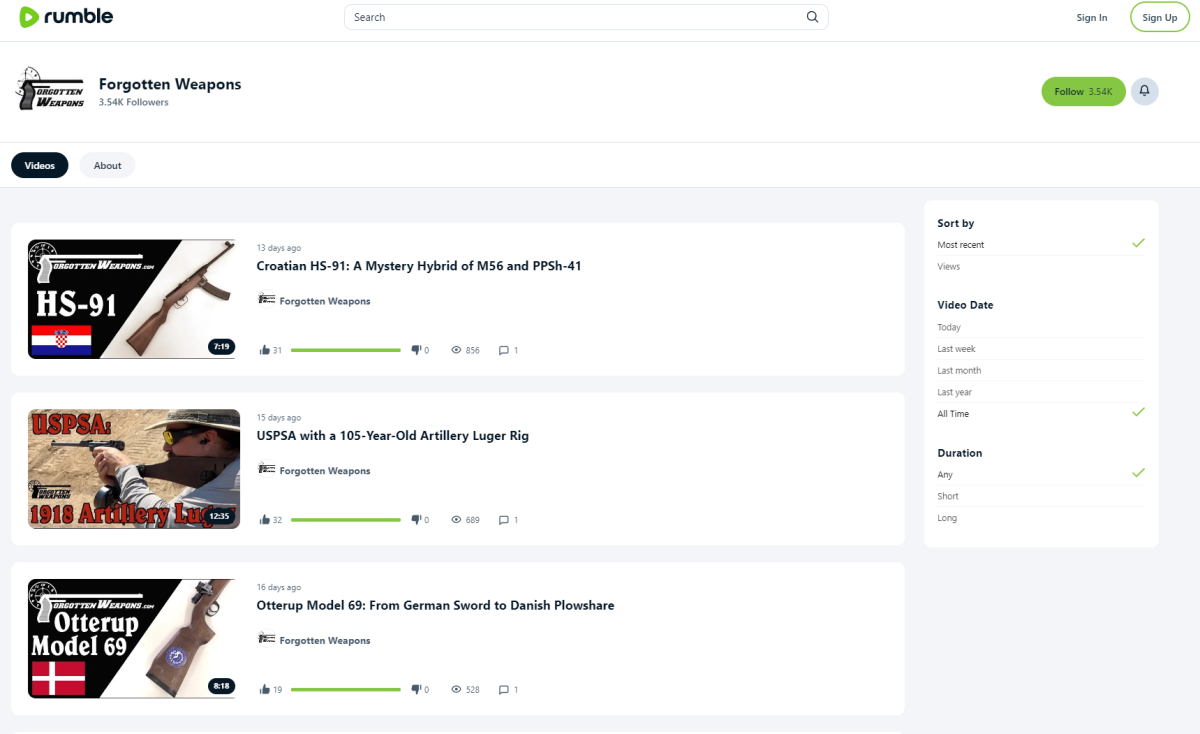
Task: Open the HS-91 video thumbnail
Action: click(x=132, y=299)
